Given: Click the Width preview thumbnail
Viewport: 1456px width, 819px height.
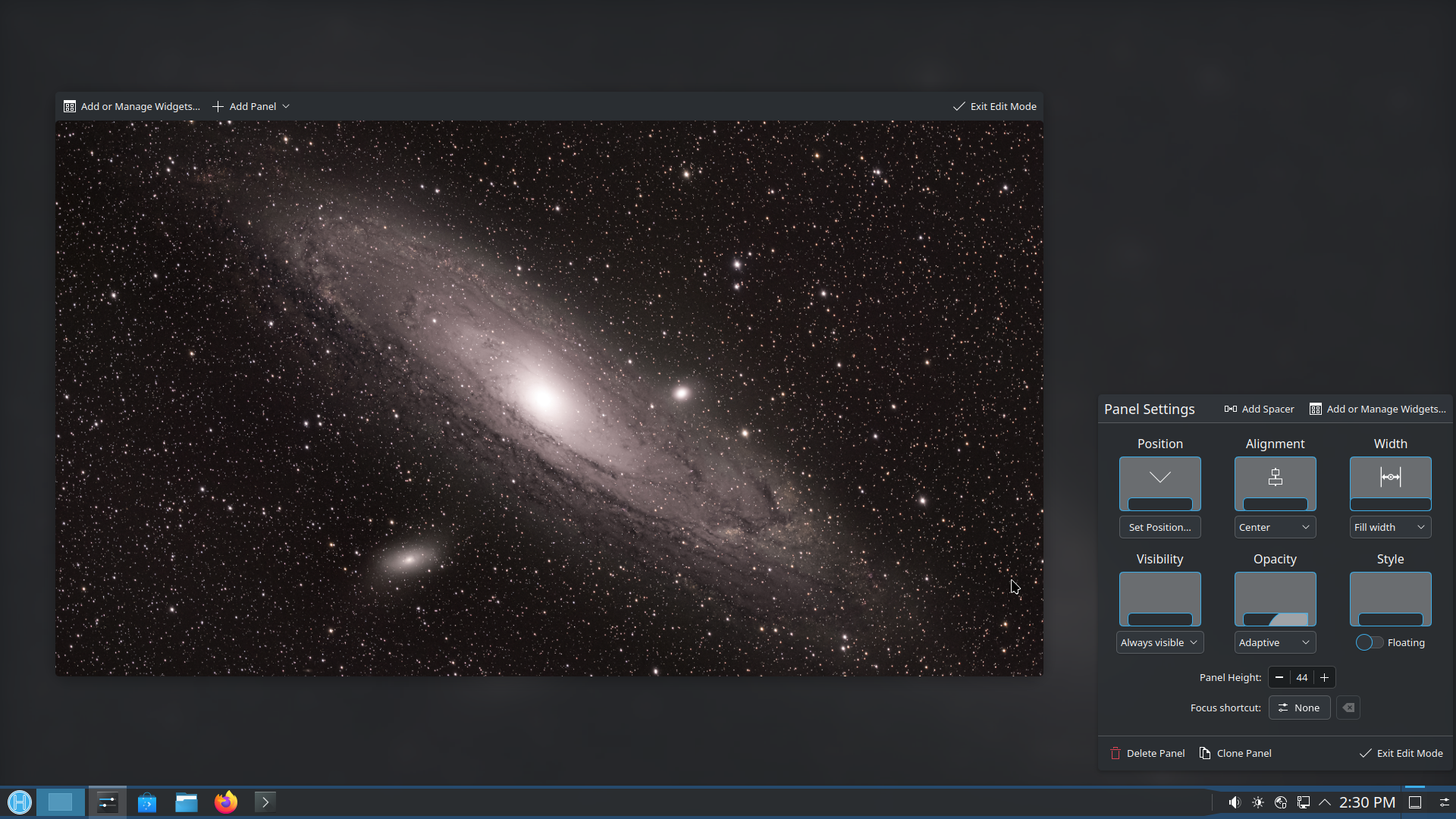Looking at the screenshot, I should click(1391, 484).
